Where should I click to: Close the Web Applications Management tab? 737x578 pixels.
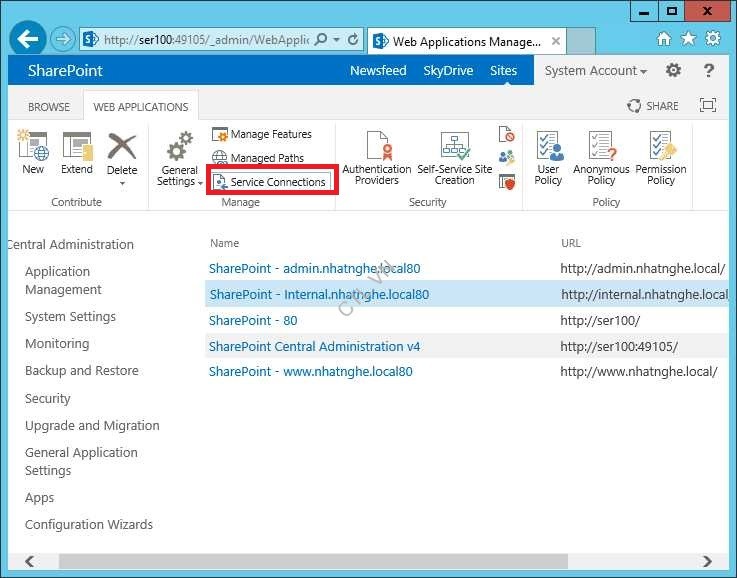(556, 41)
